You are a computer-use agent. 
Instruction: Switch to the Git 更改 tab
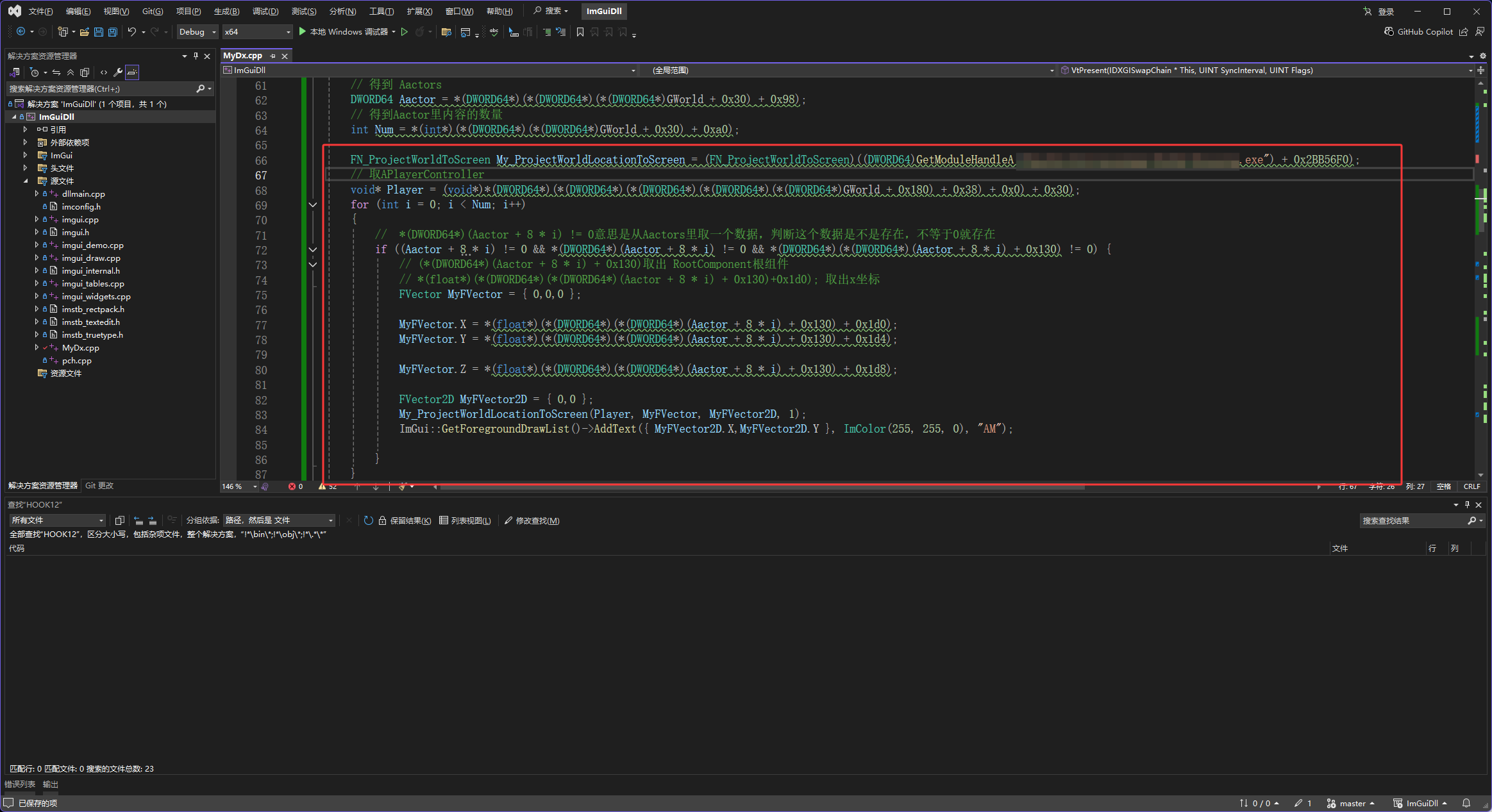(x=99, y=486)
